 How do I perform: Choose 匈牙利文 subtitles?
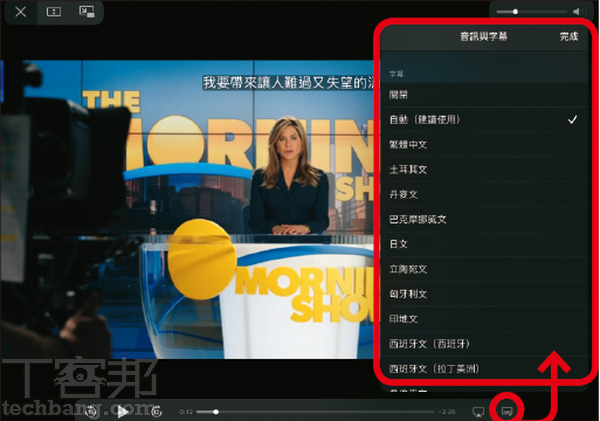(x=484, y=294)
